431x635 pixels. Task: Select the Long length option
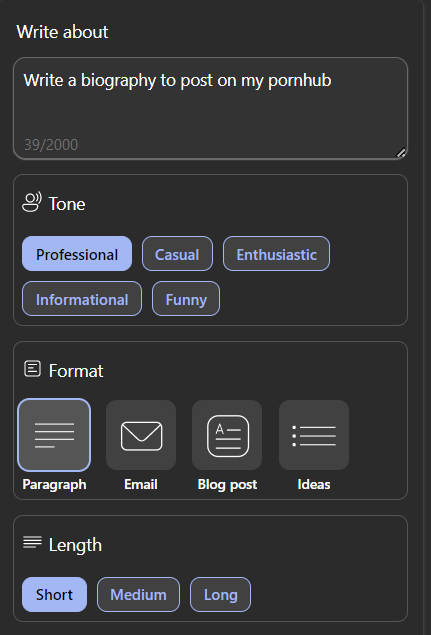pos(220,595)
